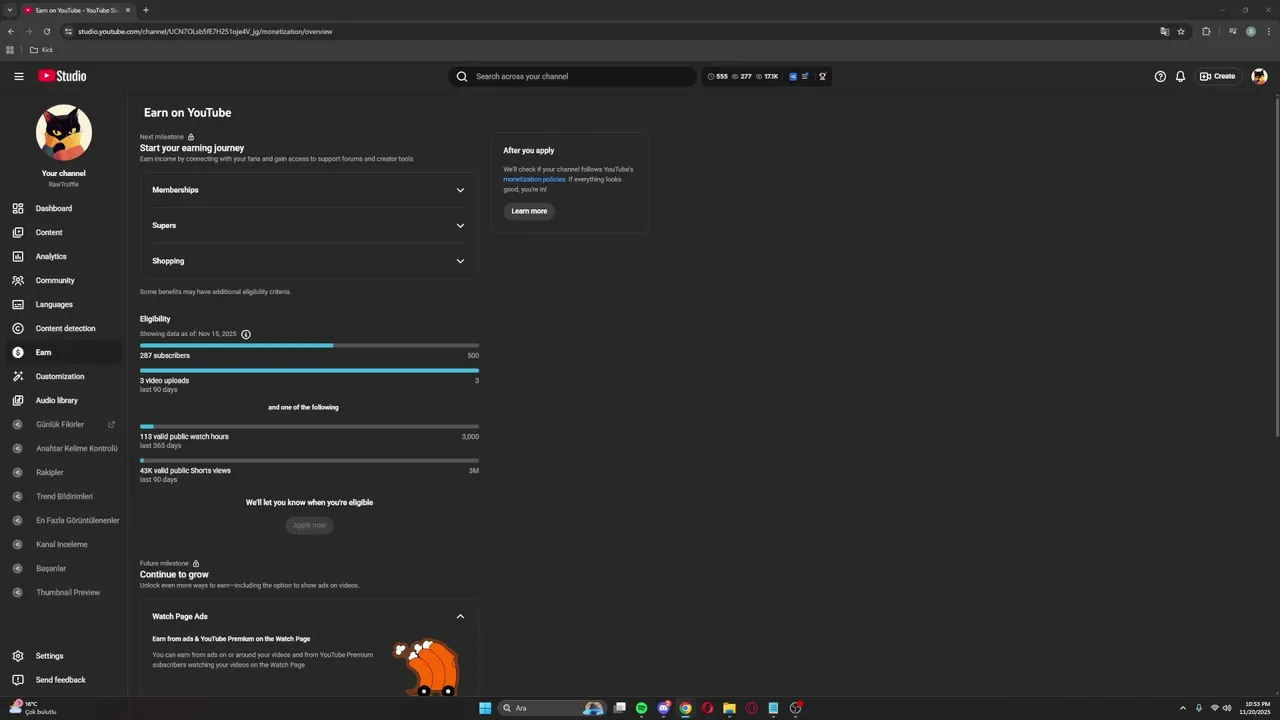Click the external link icon beside Günlük Fikirler
The width and height of the screenshot is (1280, 720).
pos(111,425)
